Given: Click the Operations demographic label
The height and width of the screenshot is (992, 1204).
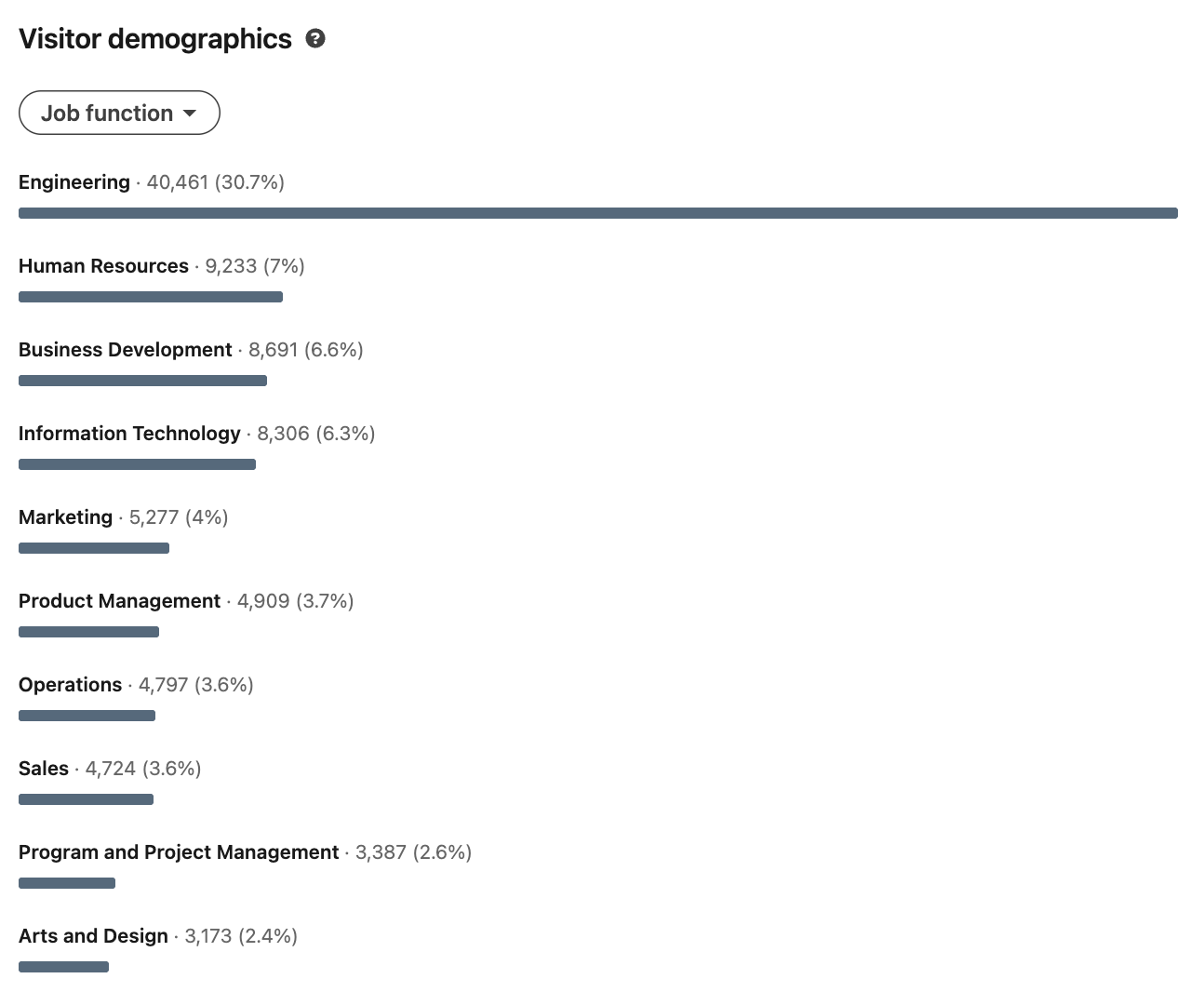Looking at the screenshot, I should coord(70,685).
